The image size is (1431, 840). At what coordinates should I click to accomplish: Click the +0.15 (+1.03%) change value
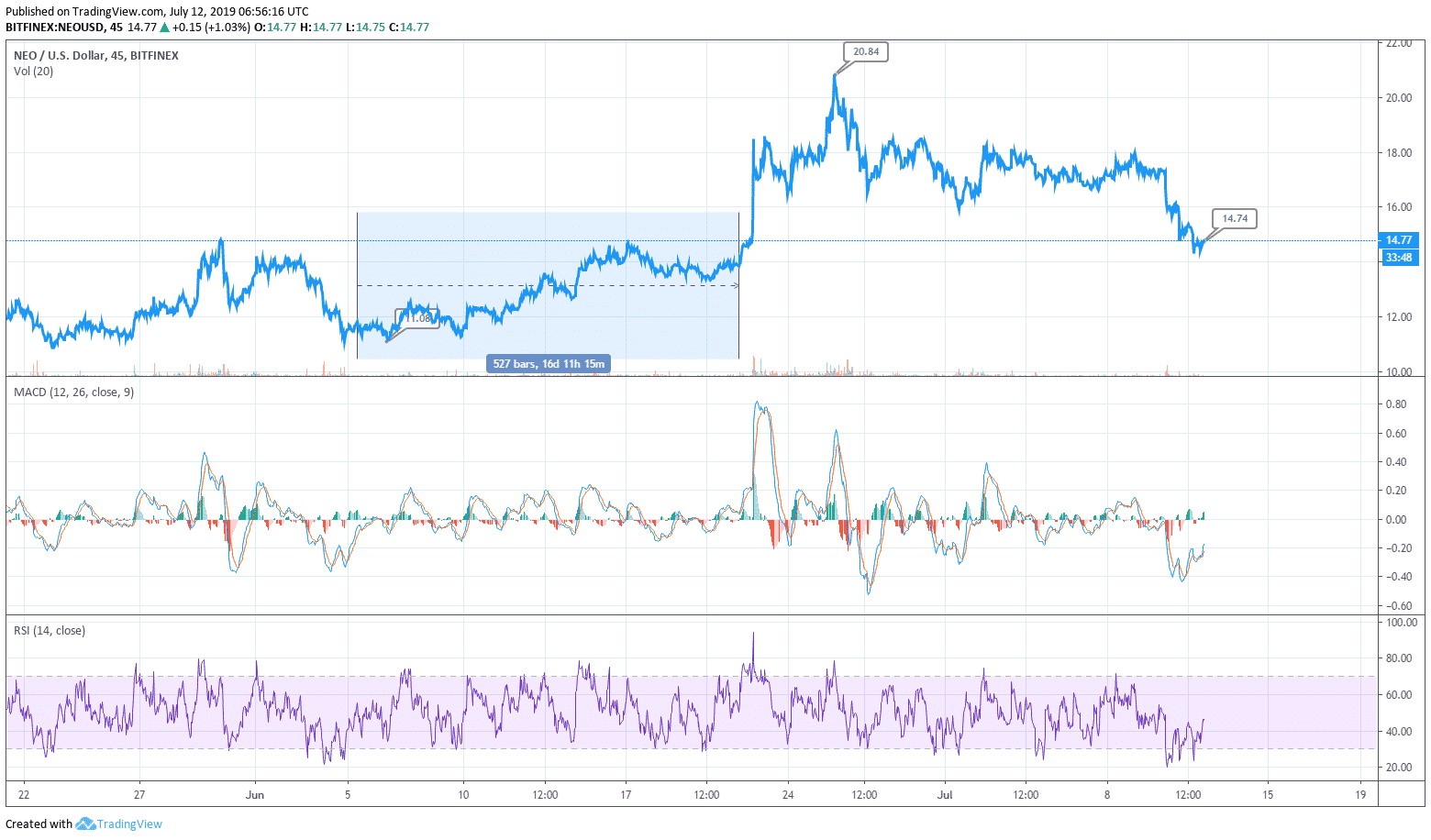[211, 28]
